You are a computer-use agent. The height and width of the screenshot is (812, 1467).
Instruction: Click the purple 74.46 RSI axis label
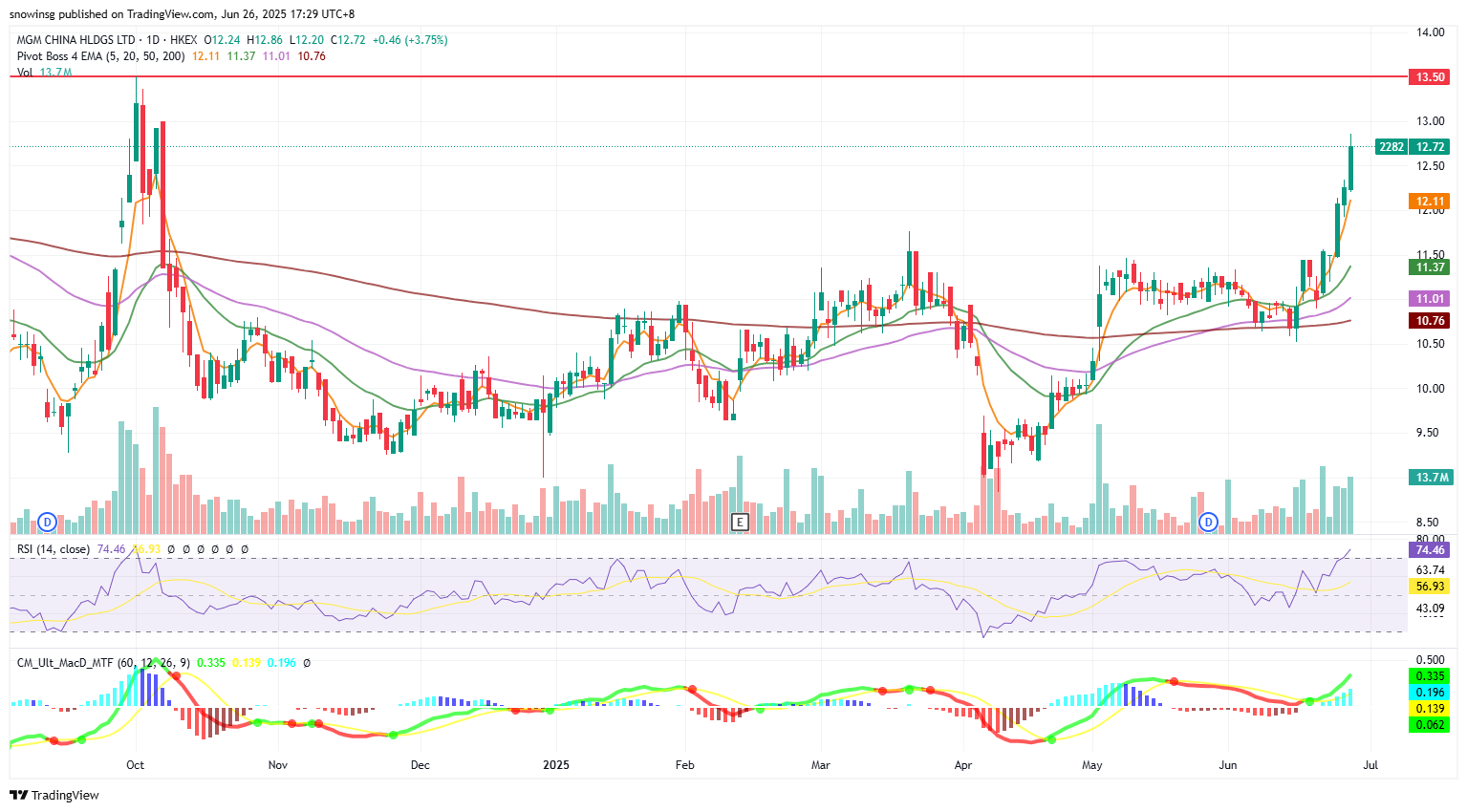1430,549
